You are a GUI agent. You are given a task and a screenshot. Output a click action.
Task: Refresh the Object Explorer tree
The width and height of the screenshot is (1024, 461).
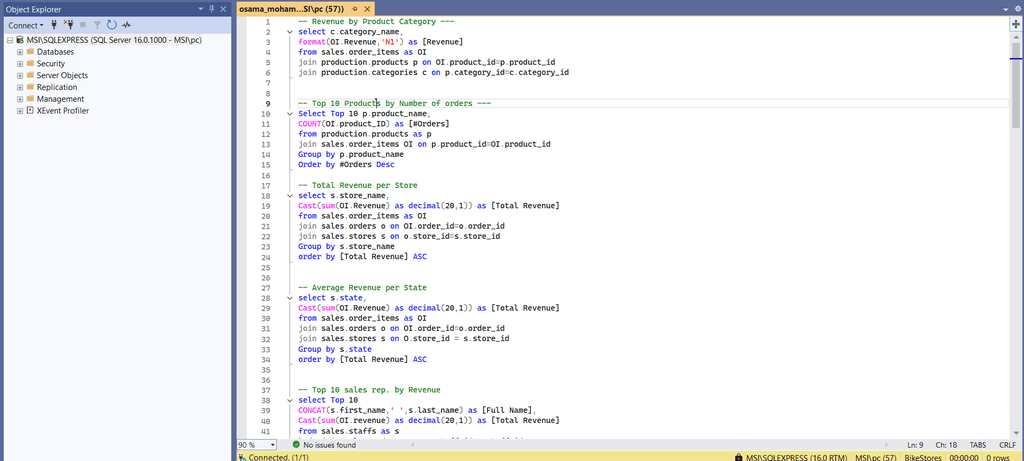(111, 24)
